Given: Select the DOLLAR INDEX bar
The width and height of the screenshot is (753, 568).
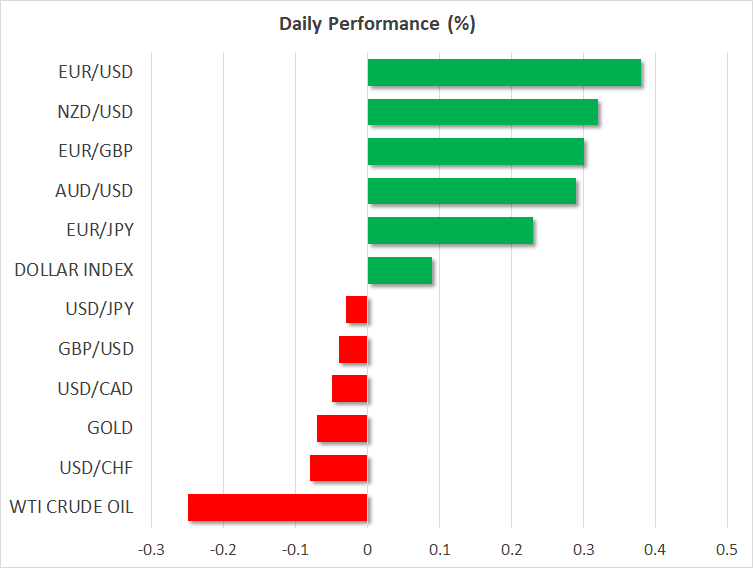Looking at the screenshot, I should tap(400, 270).
